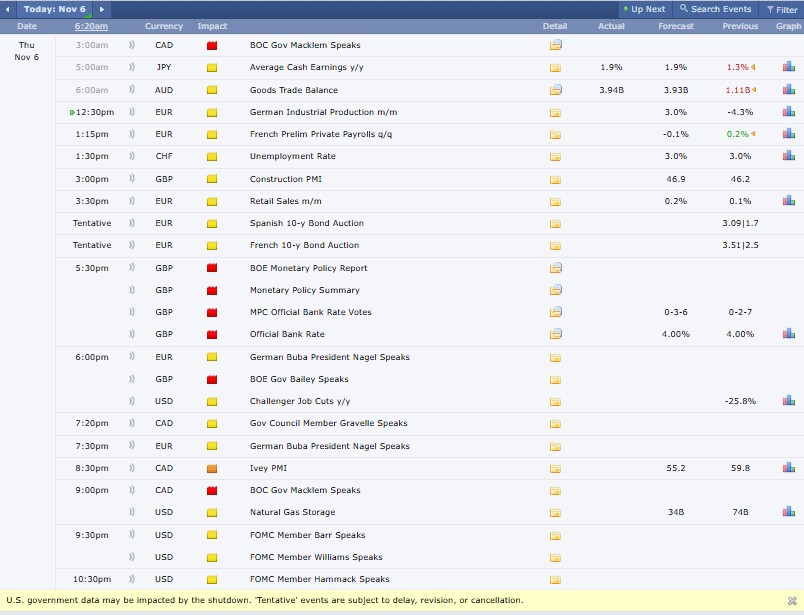Click the orange impact icon for Ivey PMI
Viewport: 804px width, 615px height.
tap(212, 468)
